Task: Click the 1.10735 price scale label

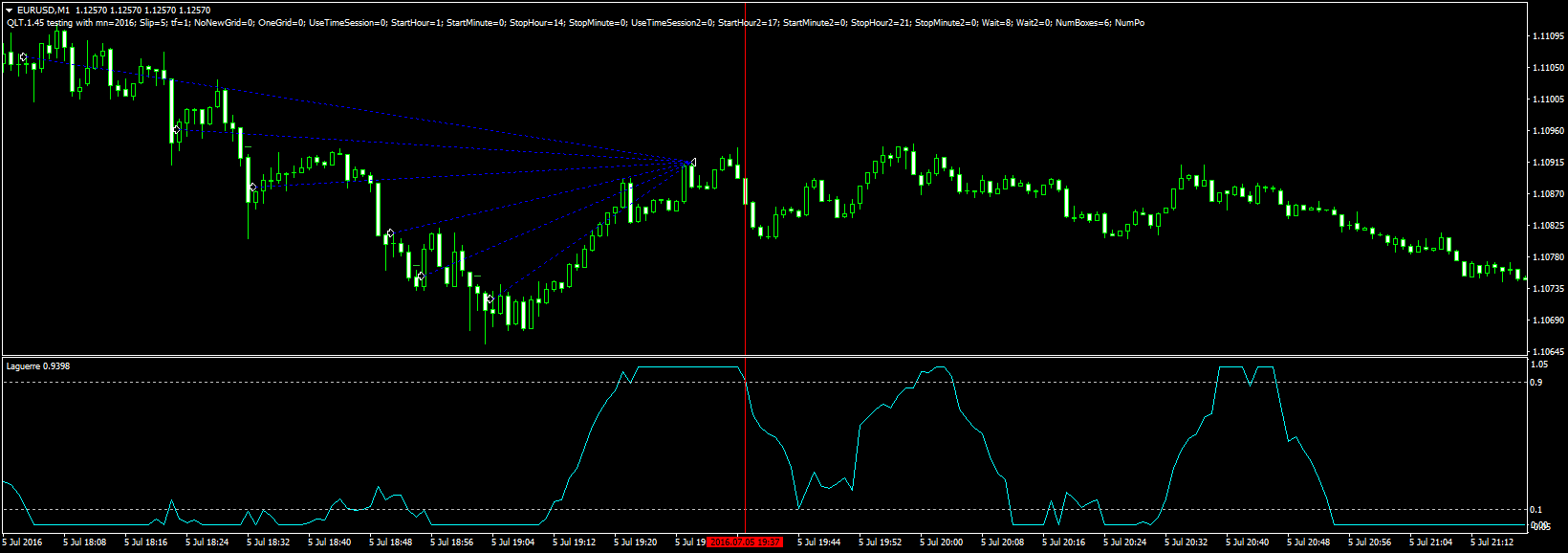Action: 1548,289
